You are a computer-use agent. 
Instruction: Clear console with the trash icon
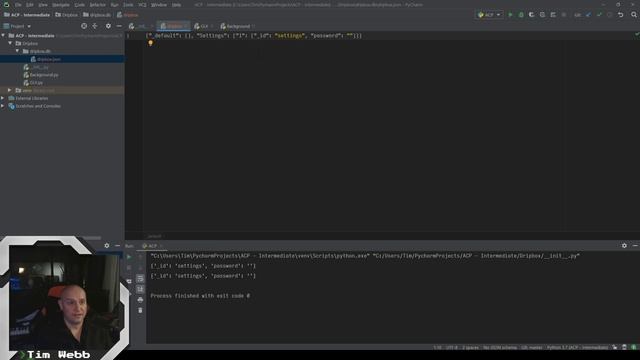click(x=140, y=310)
